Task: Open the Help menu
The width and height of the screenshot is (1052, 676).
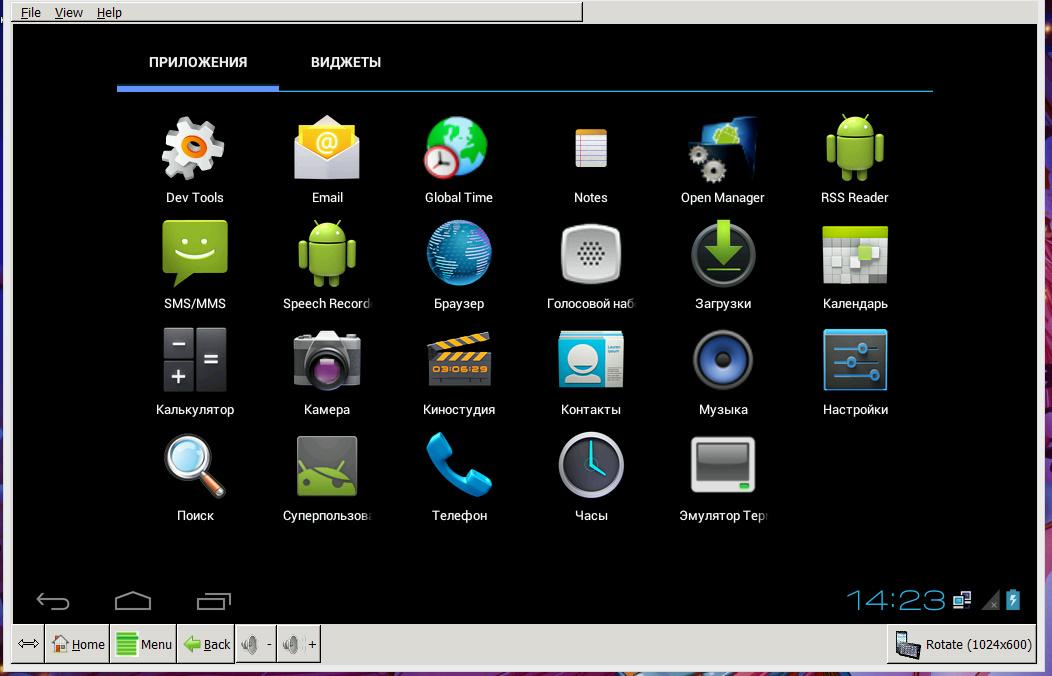Action: click(x=109, y=12)
